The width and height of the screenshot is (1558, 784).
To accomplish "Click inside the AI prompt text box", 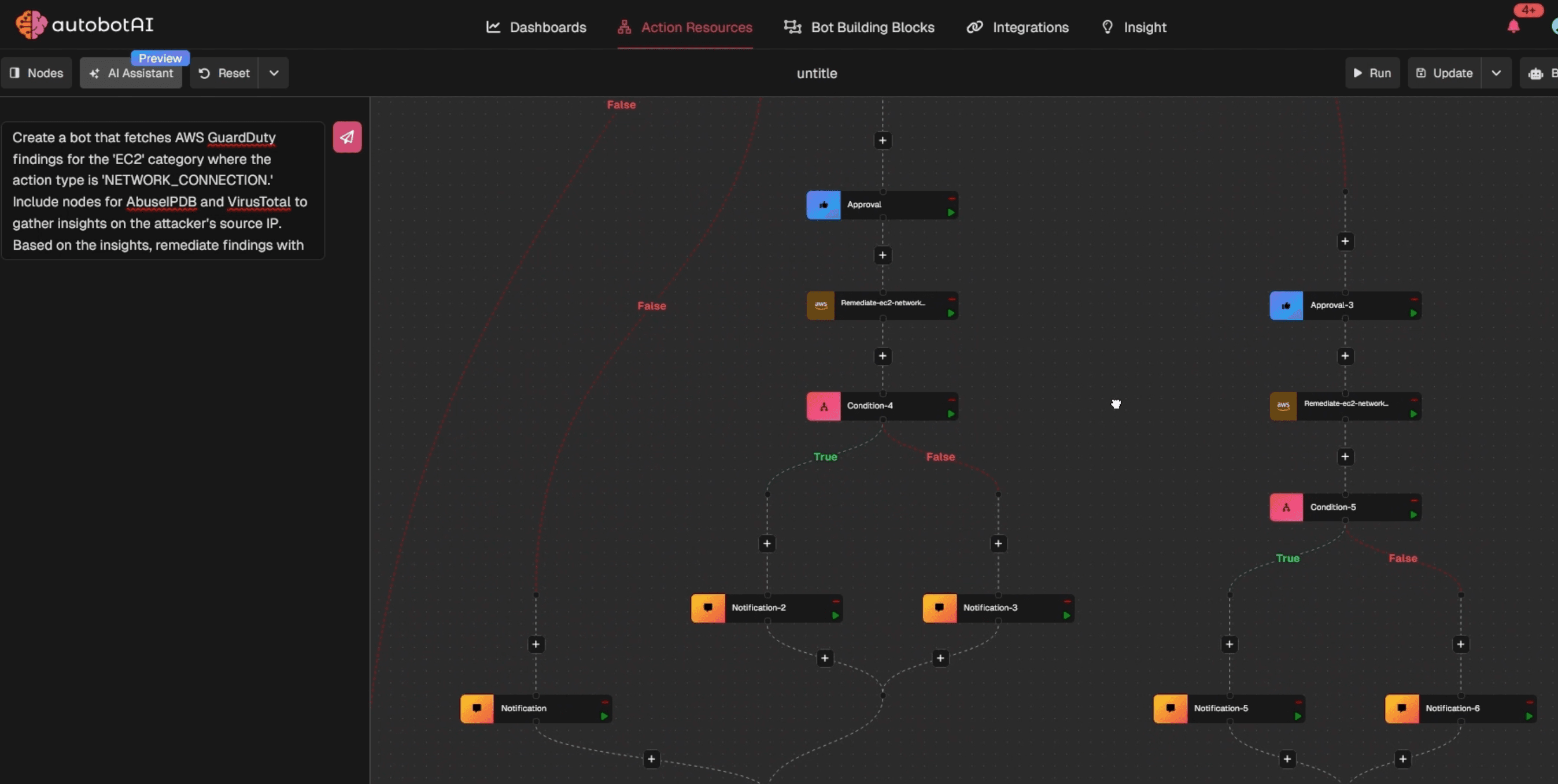I will [x=162, y=191].
